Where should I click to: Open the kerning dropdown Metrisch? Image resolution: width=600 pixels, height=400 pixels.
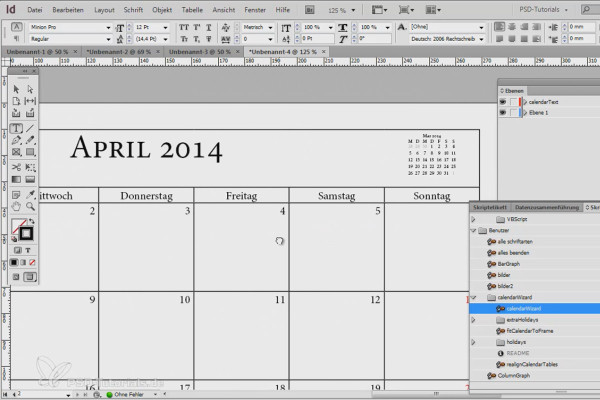pos(270,28)
